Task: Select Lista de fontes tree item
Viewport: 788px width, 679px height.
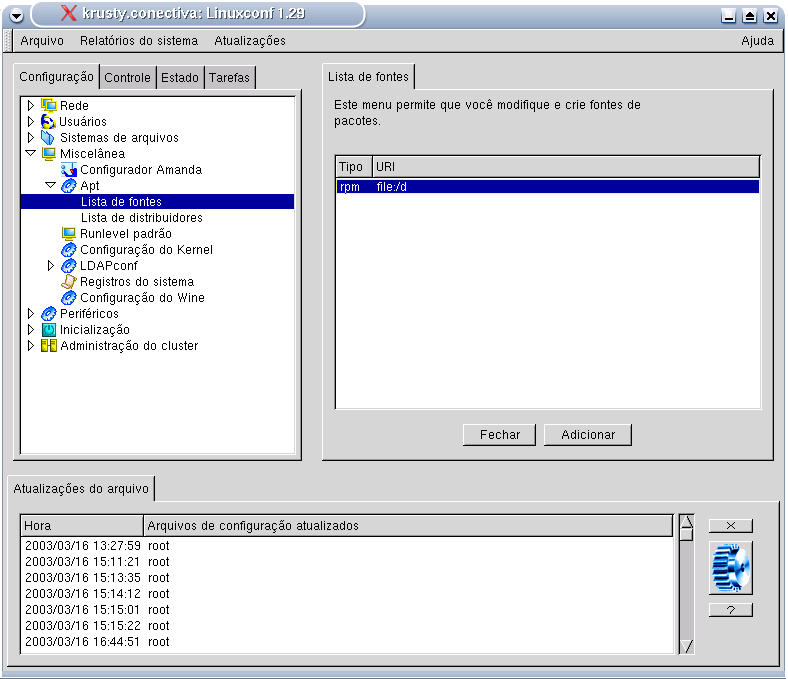Action: tap(158, 202)
